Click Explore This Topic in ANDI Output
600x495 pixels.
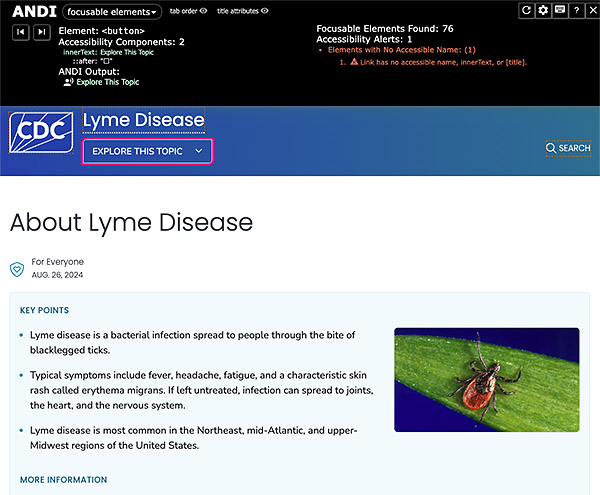tap(108, 82)
